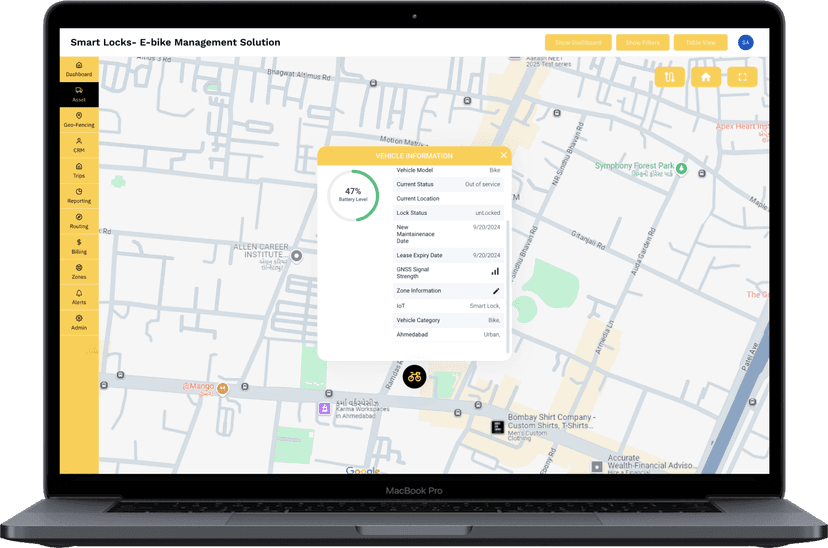Toggle fullscreen map view
The width and height of the screenshot is (828, 548).
(741, 77)
